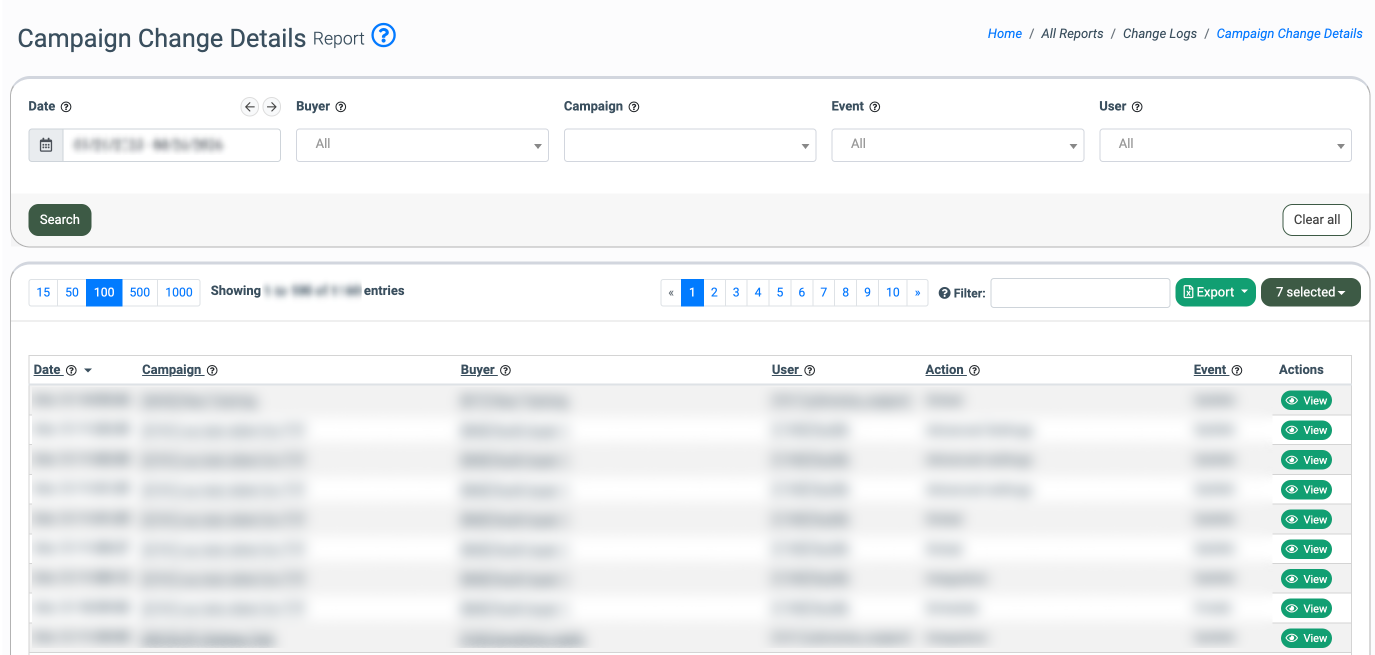Click help icon next to Buyer filter label

pyautogui.click(x=341, y=107)
